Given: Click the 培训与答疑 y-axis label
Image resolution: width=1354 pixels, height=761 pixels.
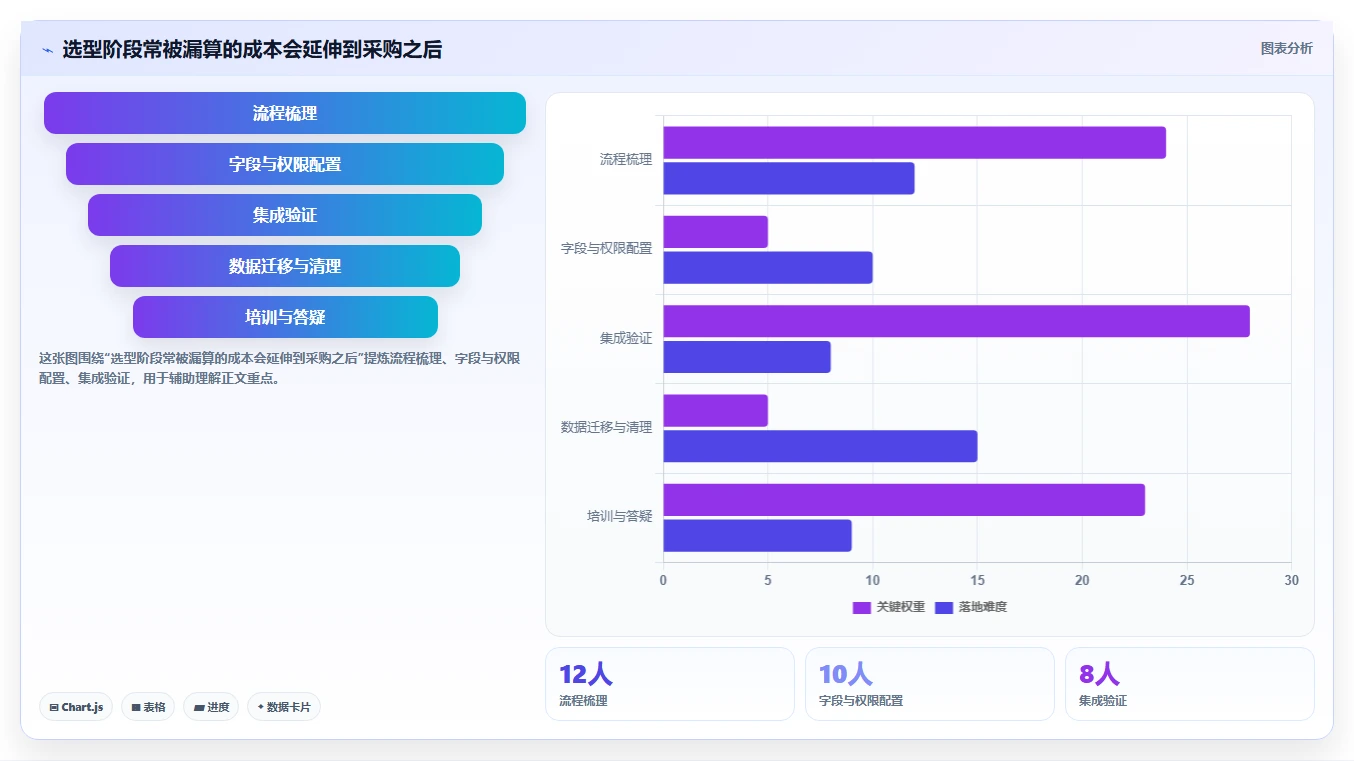Looking at the screenshot, I should 620,516.
